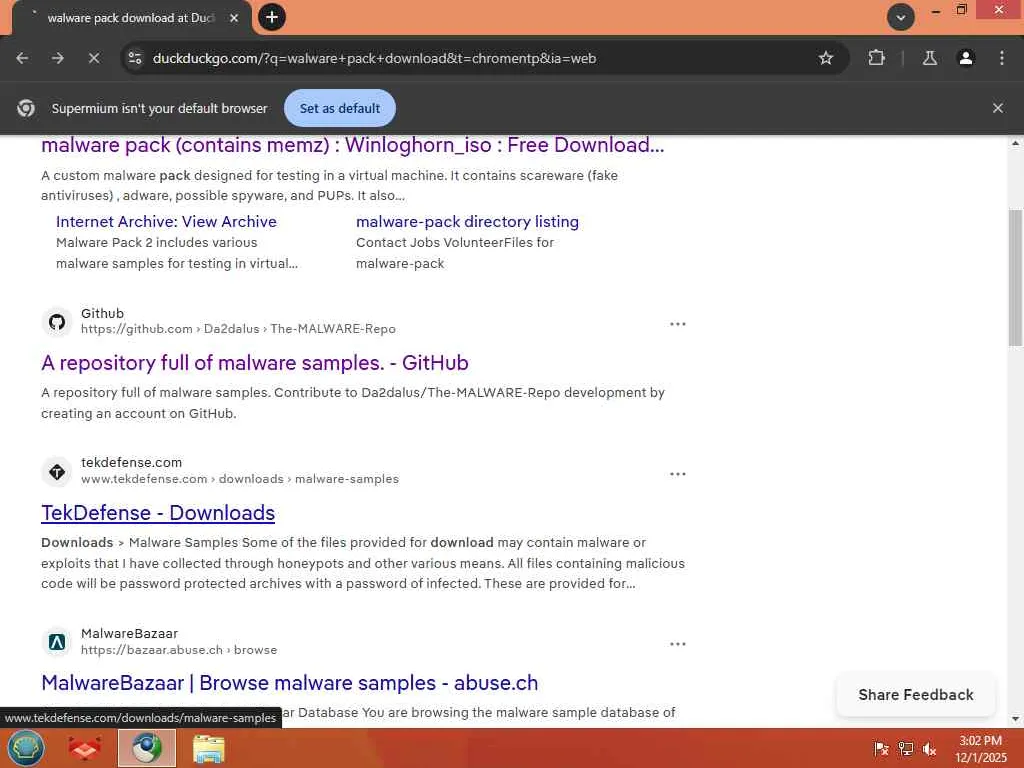Viewport: 1024px width, 768px height.
Task: Open the user profile icon
Action: point(965,58)
